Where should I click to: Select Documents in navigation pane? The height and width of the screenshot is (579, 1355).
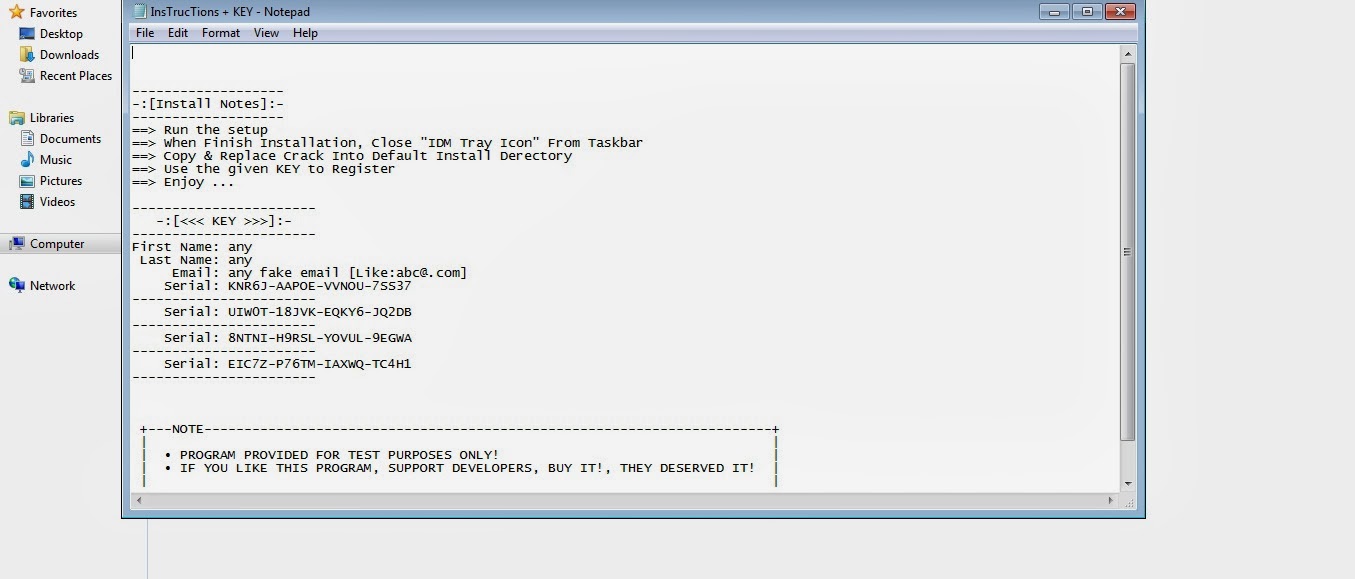[70, 139]
